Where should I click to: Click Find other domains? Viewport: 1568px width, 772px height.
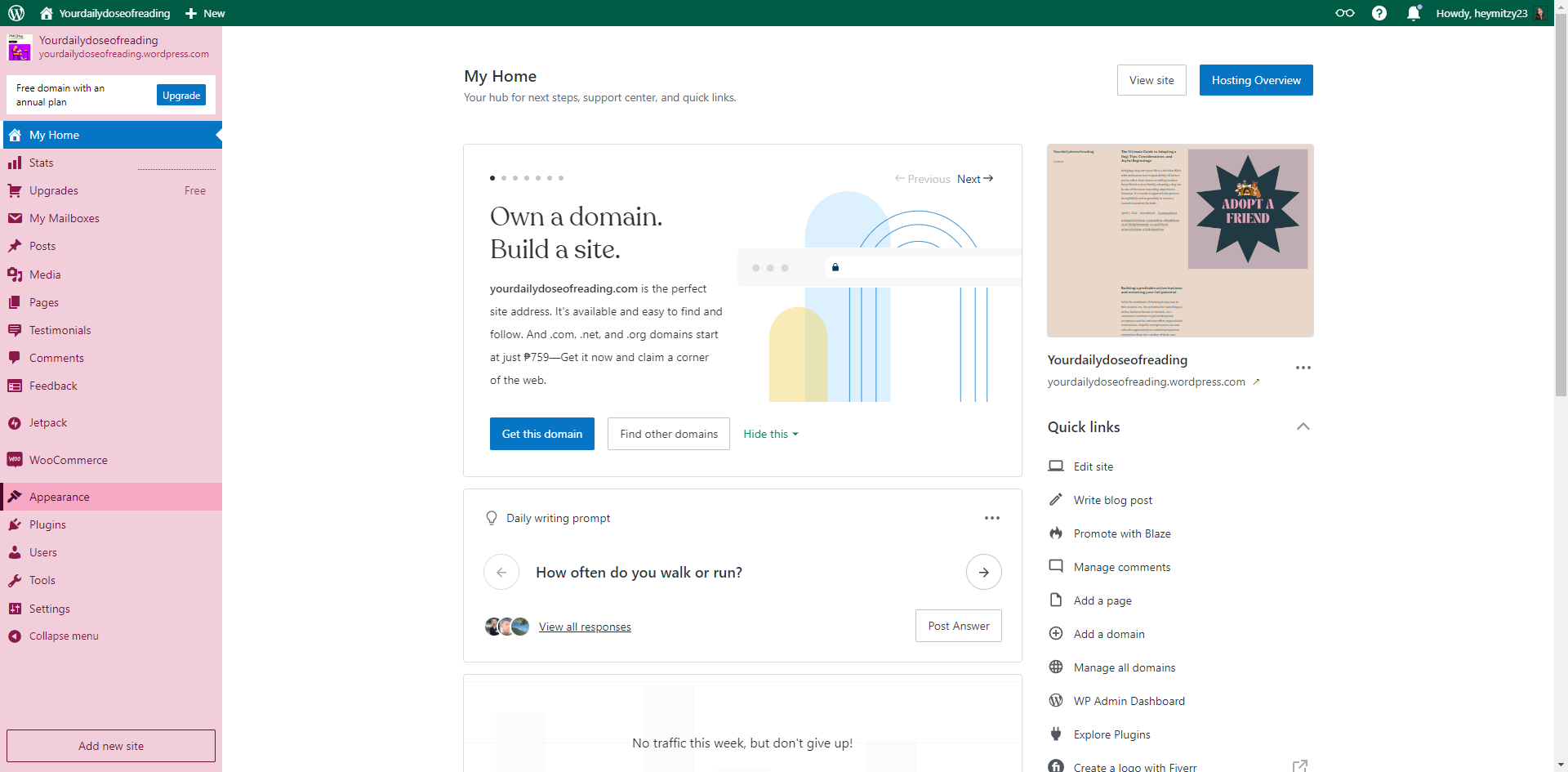coord(669,434)
